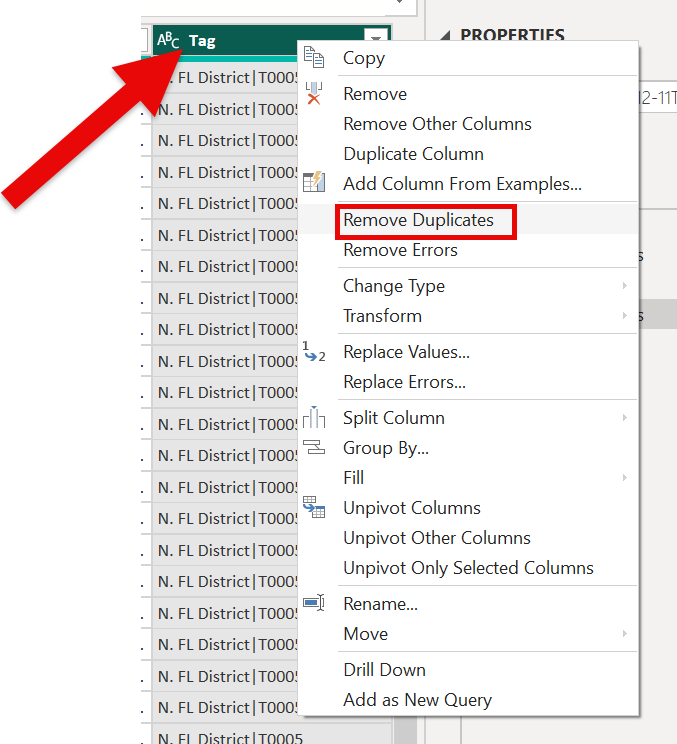This screenshot has width=677, height=744.
Task: Click the Copy icon in context menu
Action: point(314,57)
